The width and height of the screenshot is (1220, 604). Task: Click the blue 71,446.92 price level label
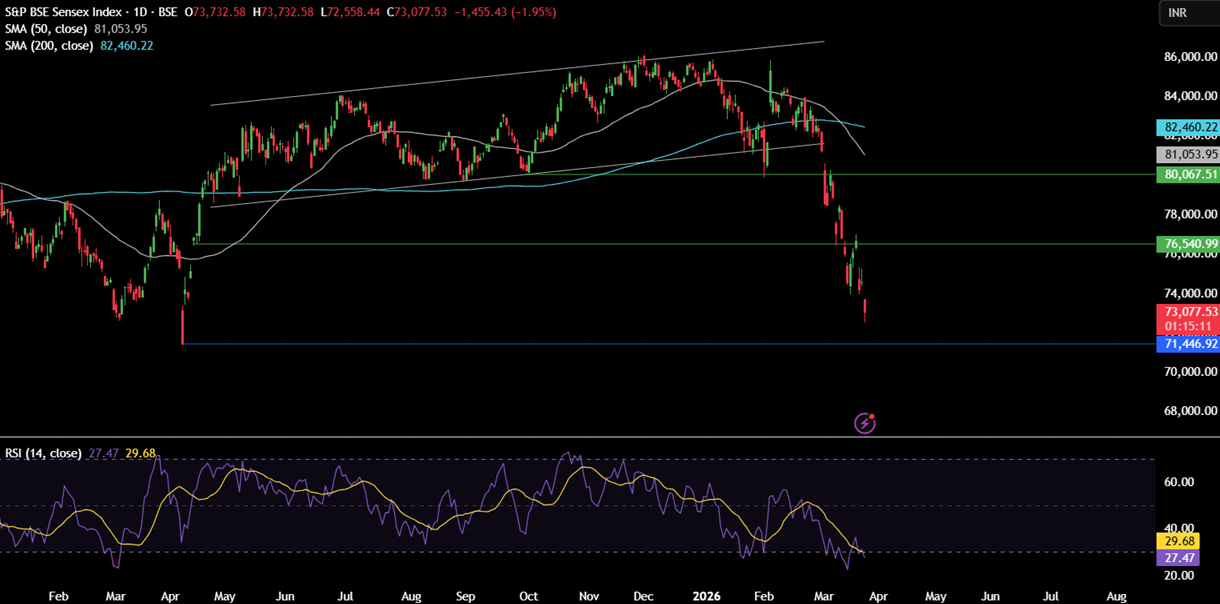click(1189, 344)
